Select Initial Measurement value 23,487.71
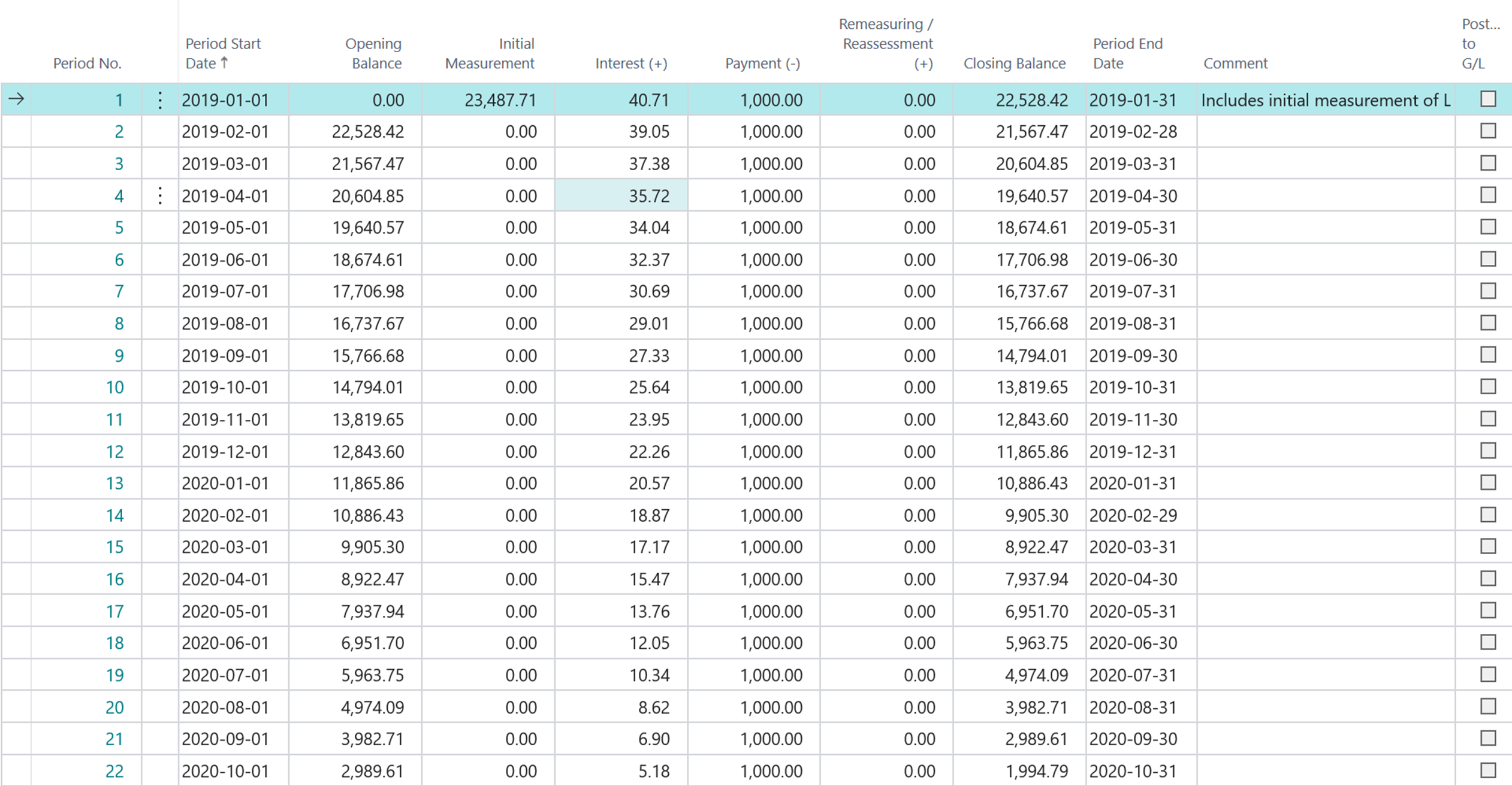The width and height of the screenshot is (1512, 786). (500, 100)
